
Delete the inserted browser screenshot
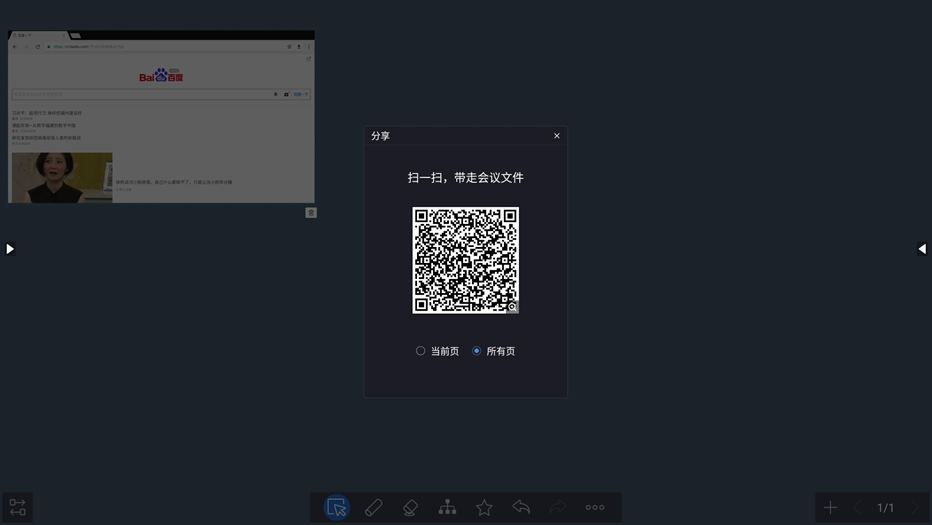pos(311,212)
